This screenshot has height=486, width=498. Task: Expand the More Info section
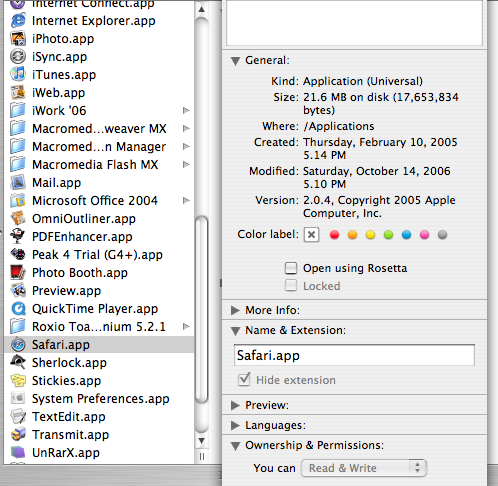235,310
